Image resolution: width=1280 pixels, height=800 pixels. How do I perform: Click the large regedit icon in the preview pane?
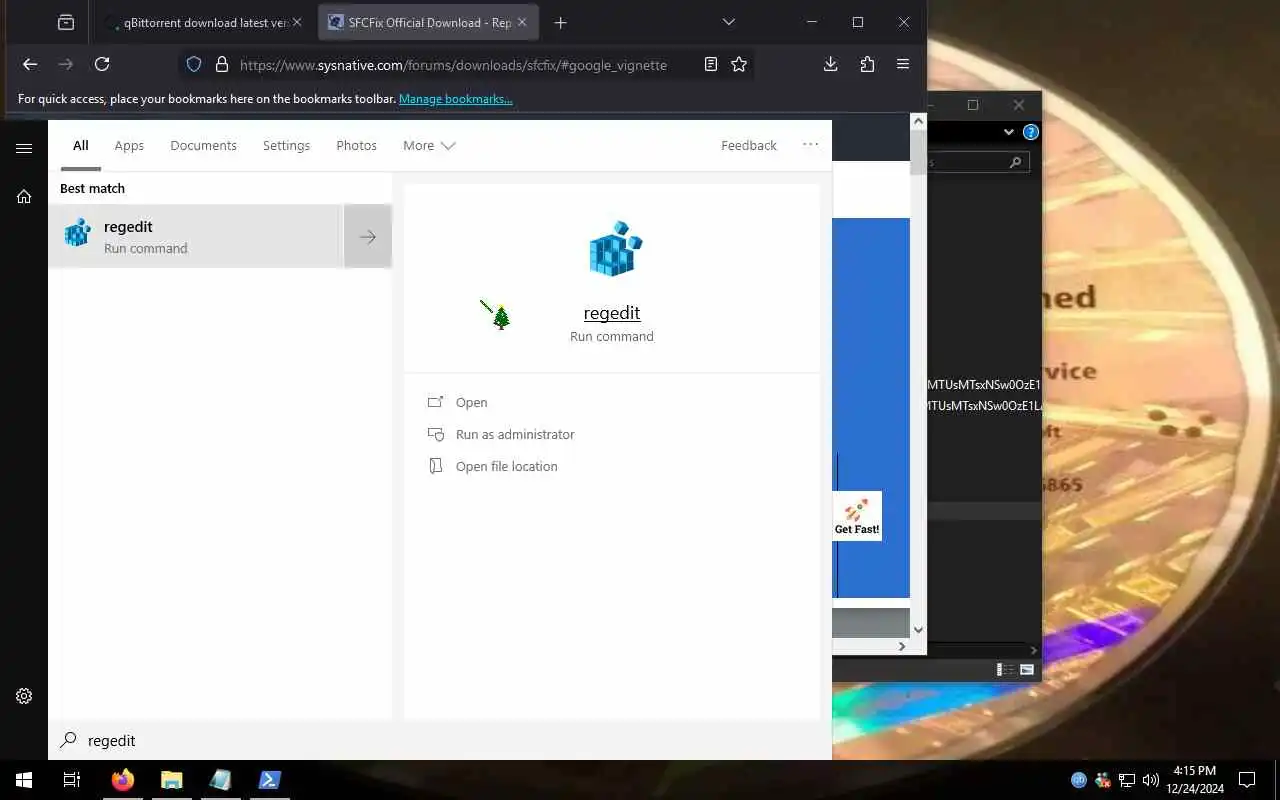click(x=614, y=249)
